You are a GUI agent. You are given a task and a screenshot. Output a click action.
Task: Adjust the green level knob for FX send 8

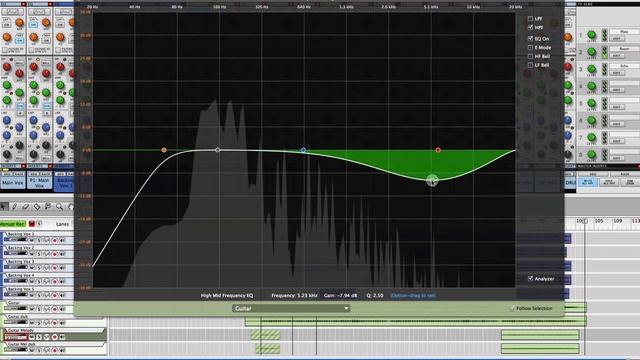(591, 154)
